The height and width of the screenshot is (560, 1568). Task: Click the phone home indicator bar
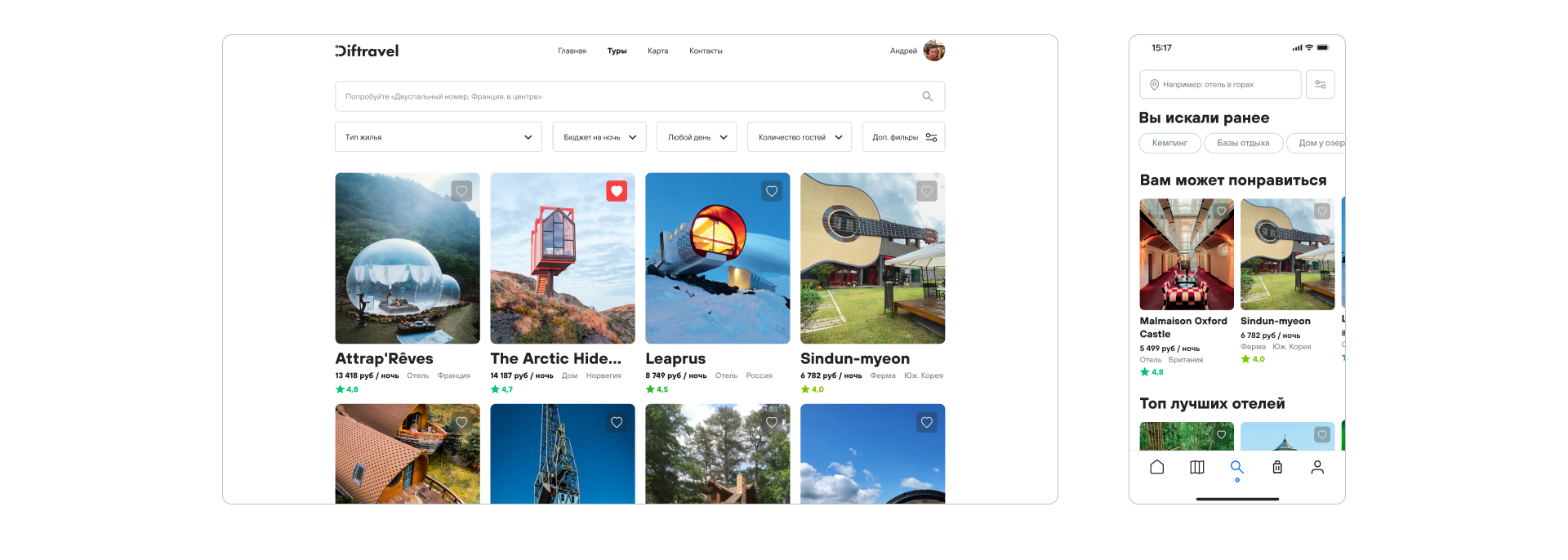(1237, 499)
